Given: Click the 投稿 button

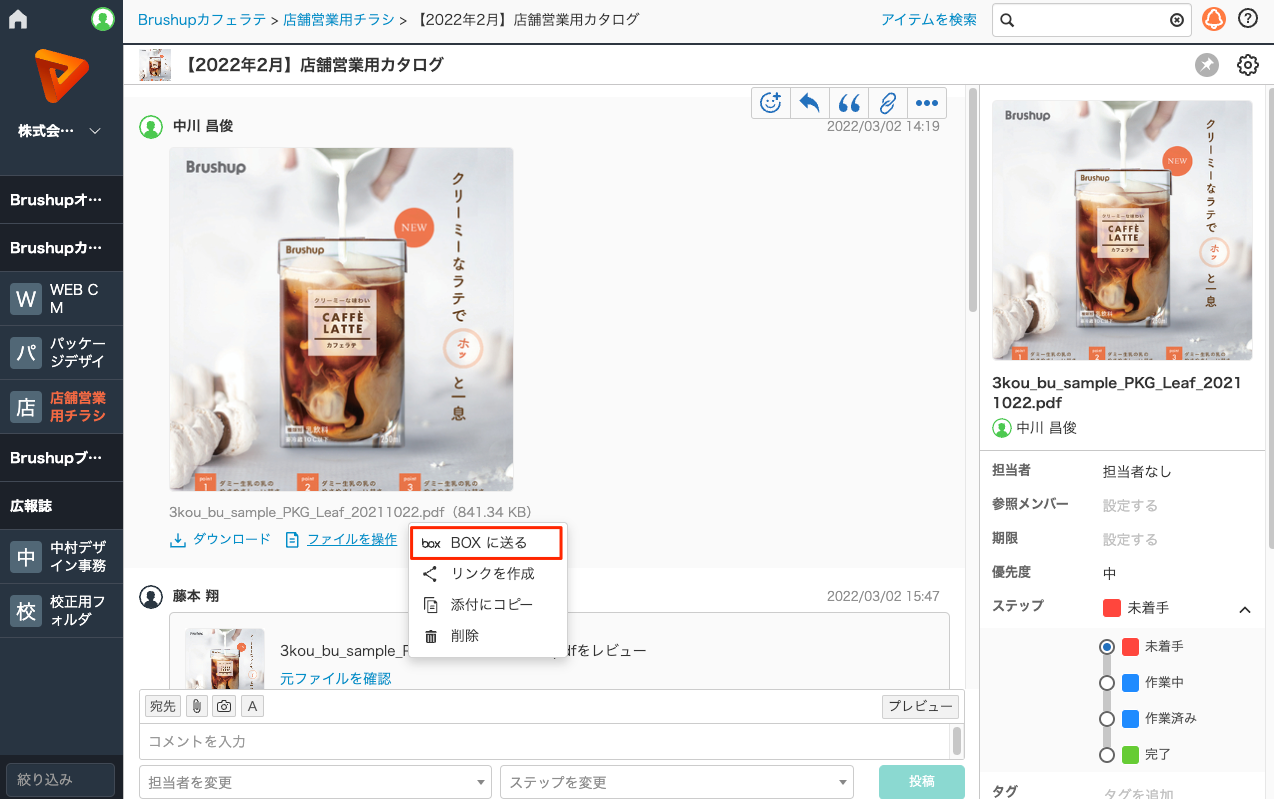Looking at the screenshot, I should [x=922, y=782].
